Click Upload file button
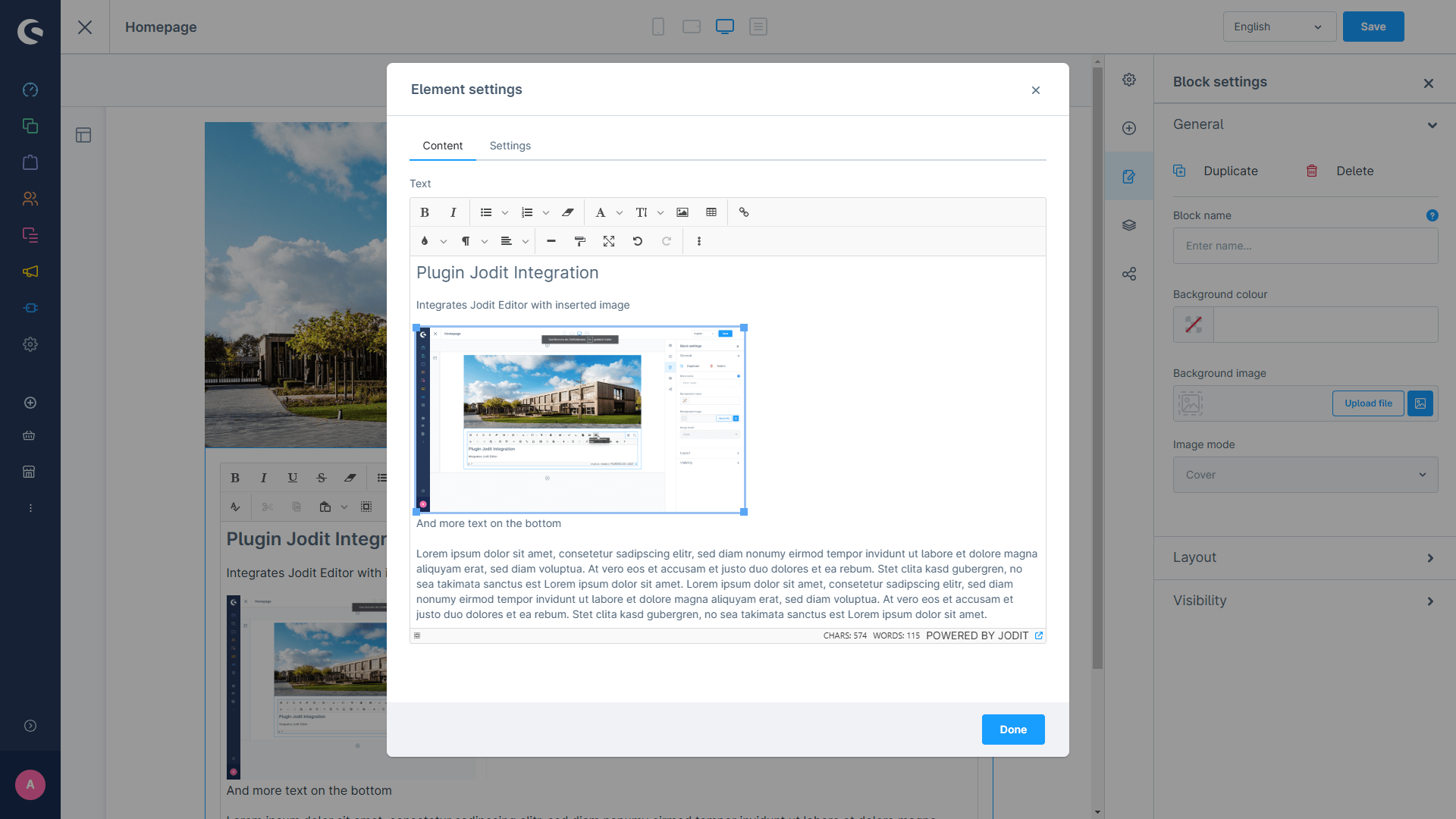Image resolution: width=1456 pixels, height=819 pixels. [x=1368, y=403]
